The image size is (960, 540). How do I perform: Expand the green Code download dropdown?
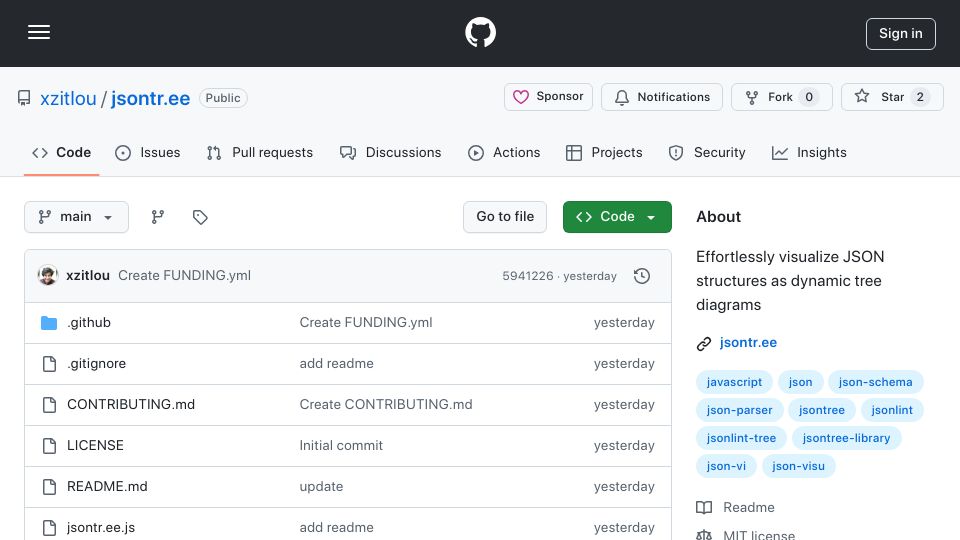(617, 217)
